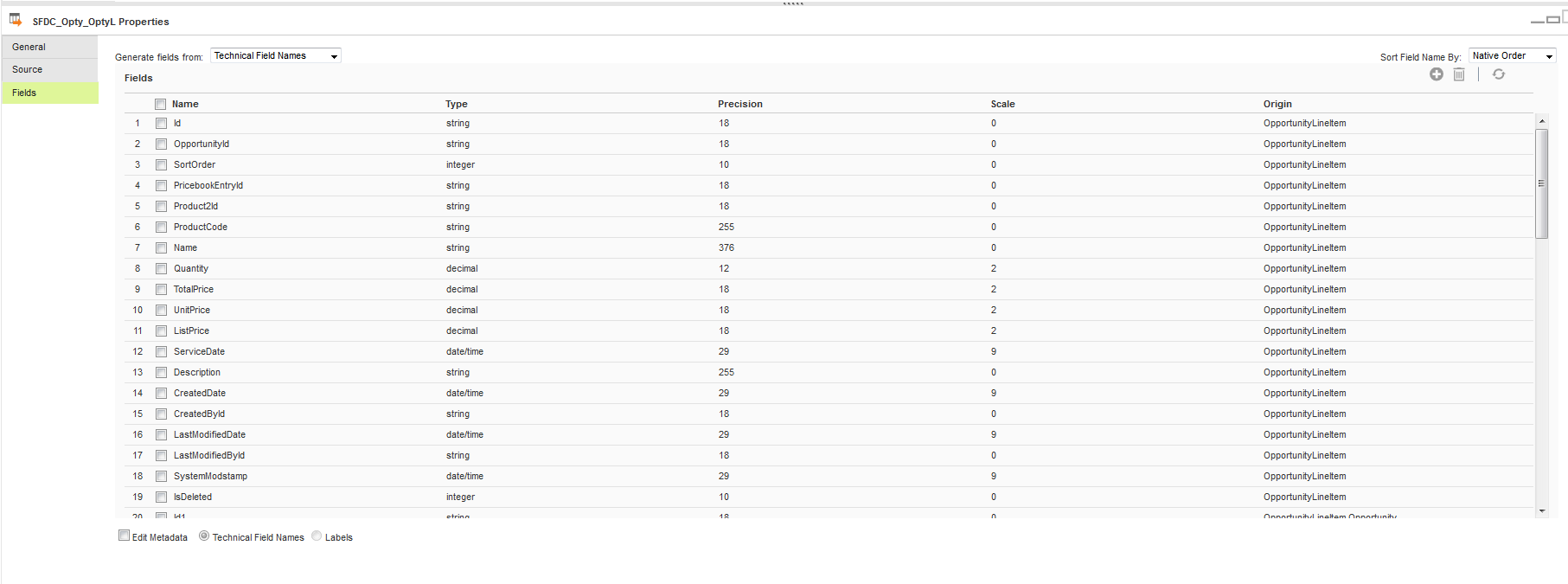Refresh fields with synchronize icon

[x=1499, y=74]
